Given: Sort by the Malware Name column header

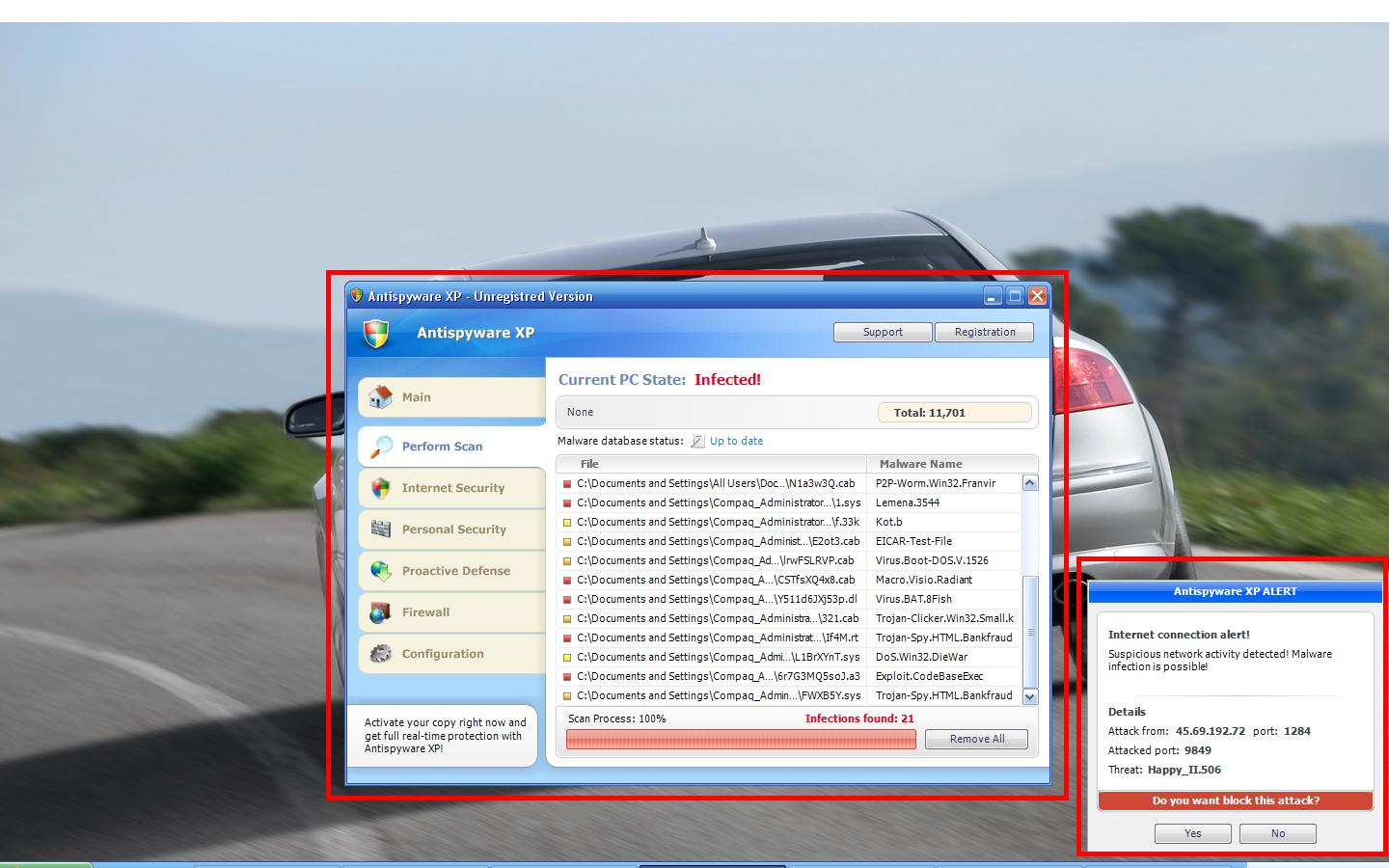Looking at the screenshot, I should pyautogui.click(x=920, y=464).
